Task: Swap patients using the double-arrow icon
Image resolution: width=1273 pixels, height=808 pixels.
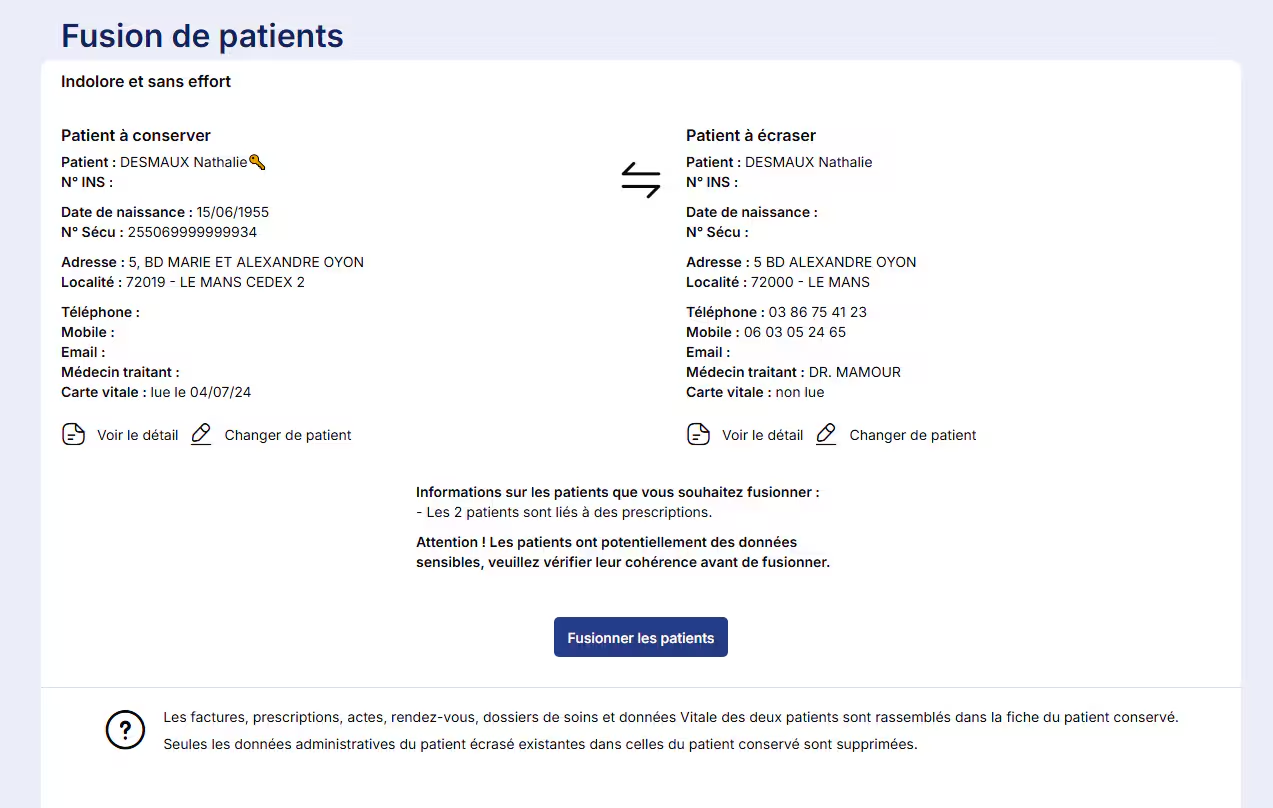Action: (x=640, y=180)
